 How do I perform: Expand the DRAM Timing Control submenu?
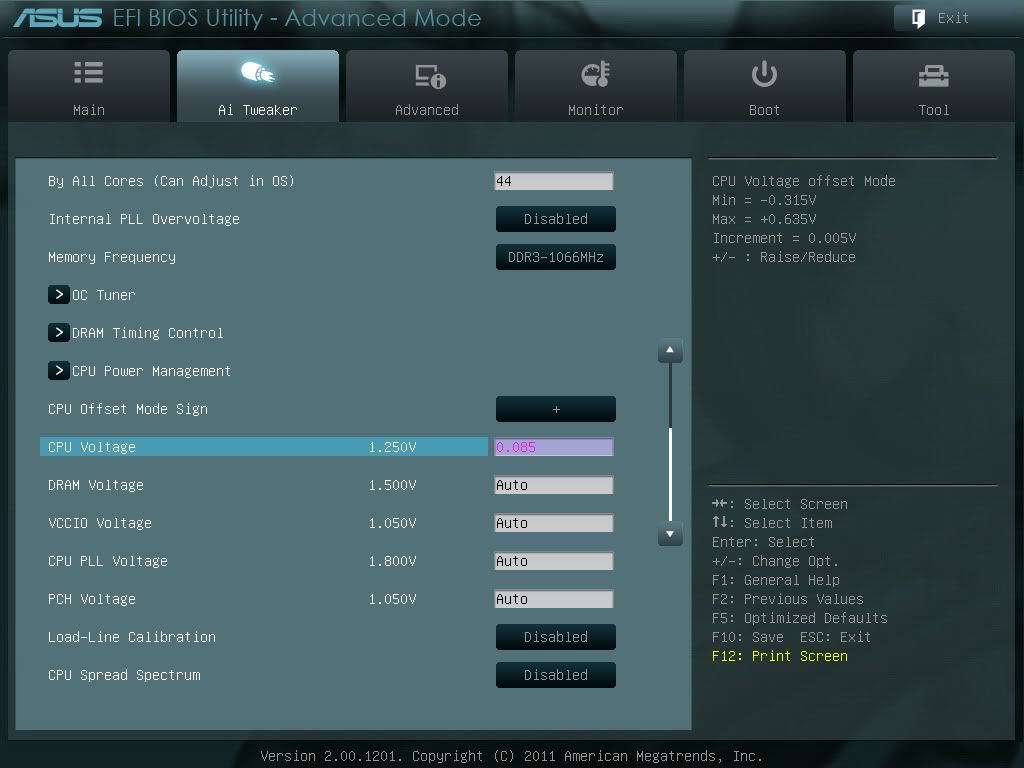click(136, 332)
